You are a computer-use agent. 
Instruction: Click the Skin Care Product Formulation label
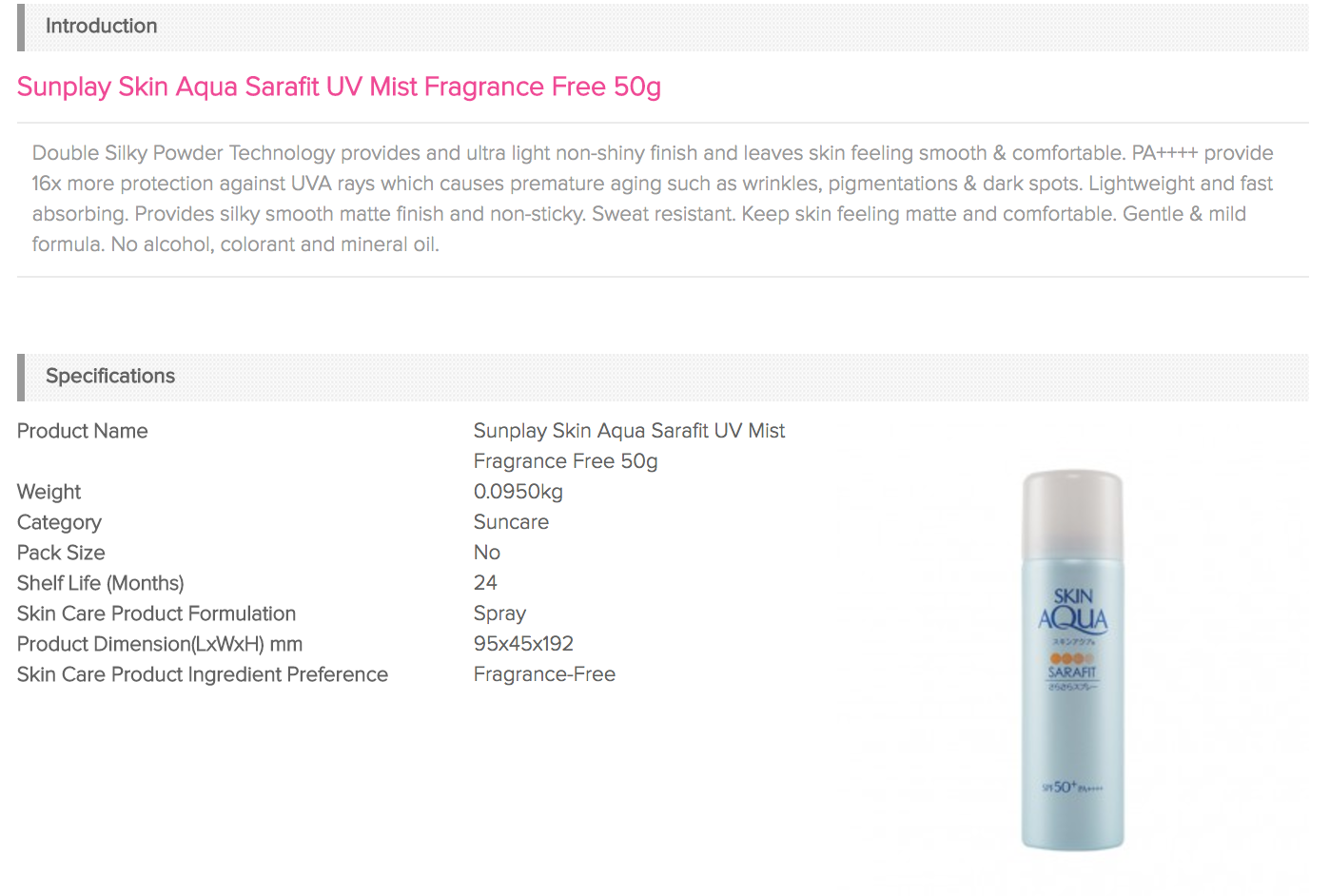click(157, 614)
